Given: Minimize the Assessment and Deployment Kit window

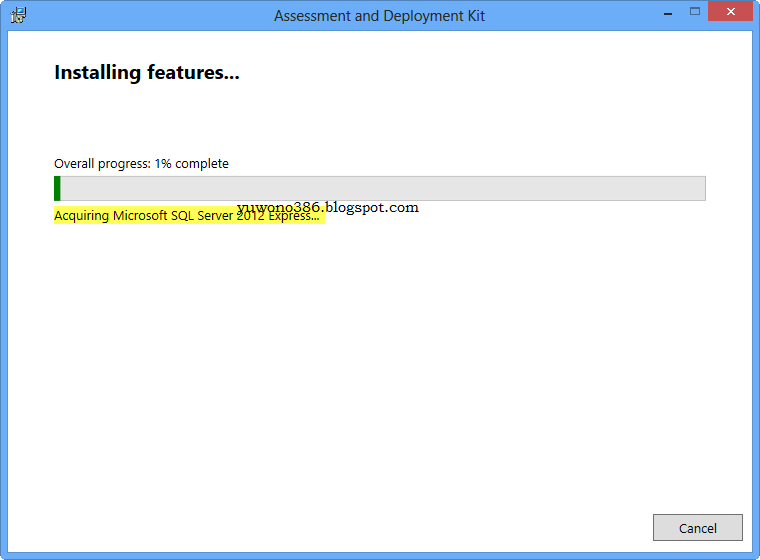Looking at the screenshot, I should (668, 13).
